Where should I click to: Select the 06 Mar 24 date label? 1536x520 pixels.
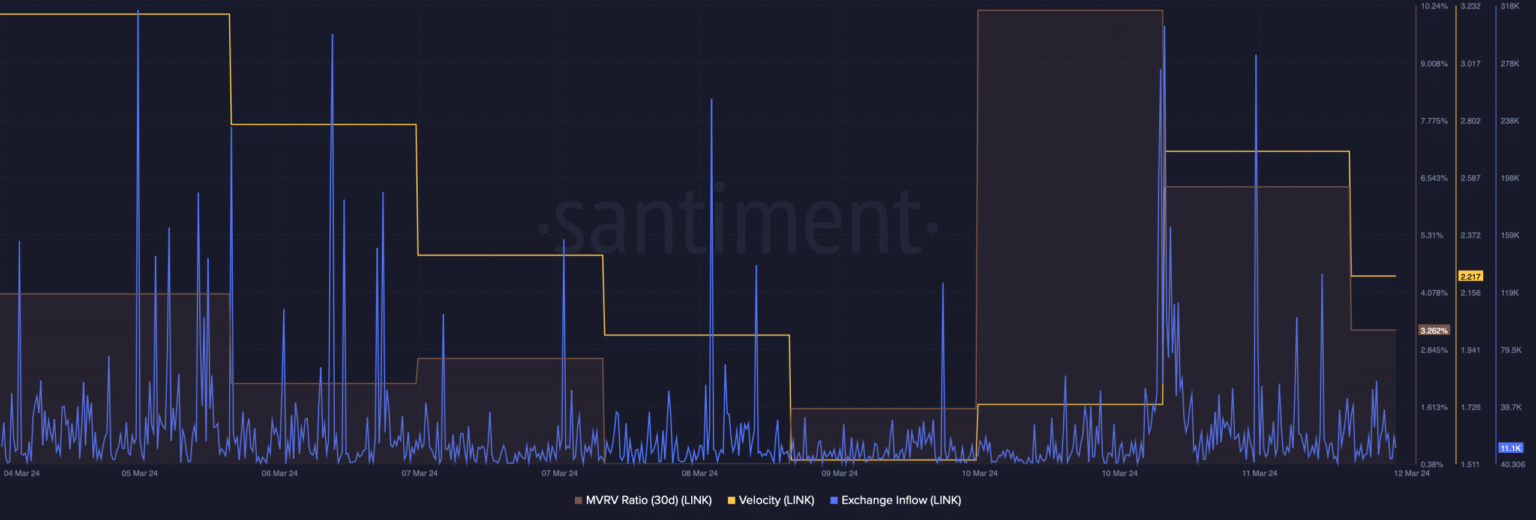280,474
